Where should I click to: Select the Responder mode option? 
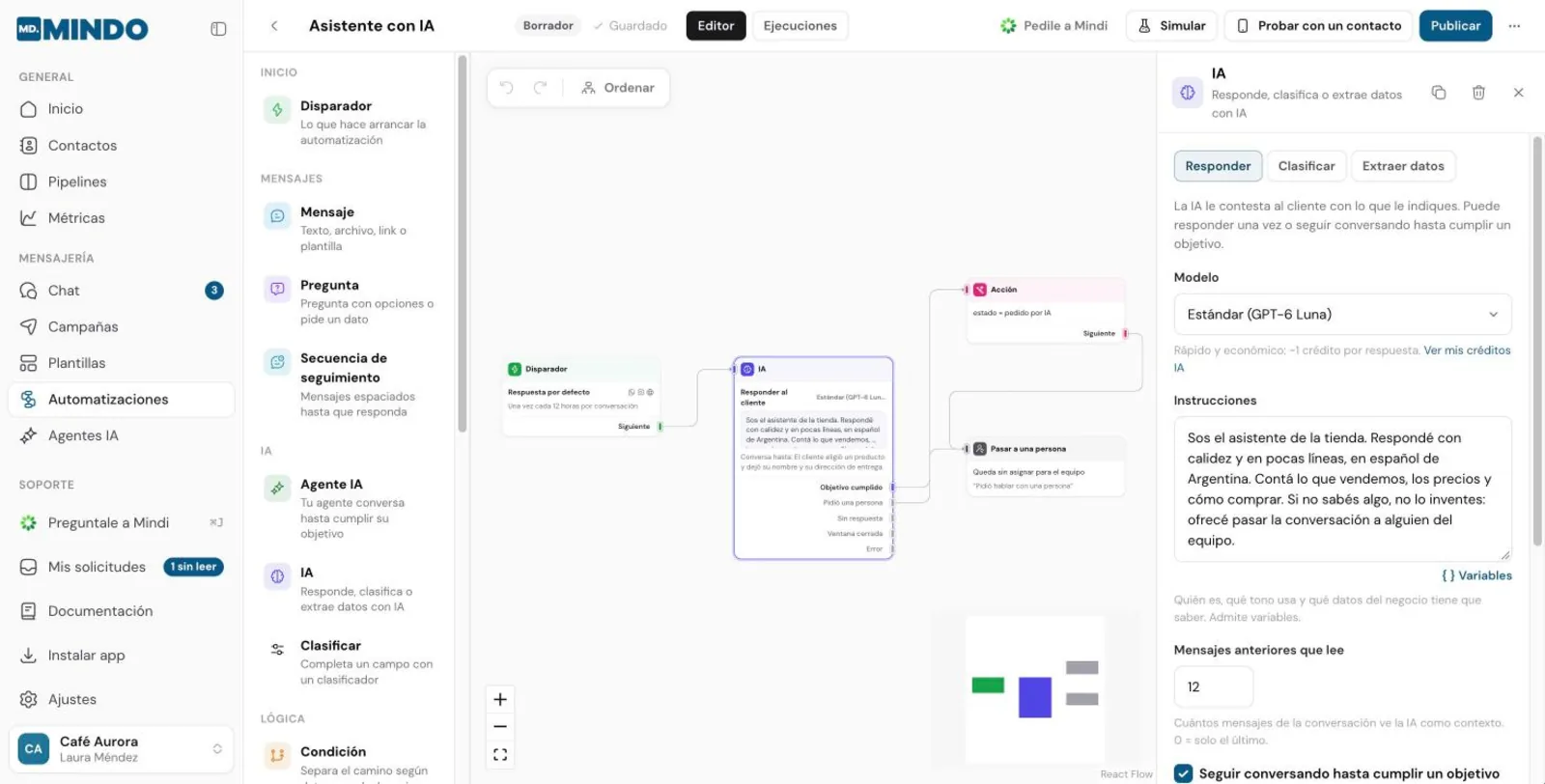tap(1218, 166)
